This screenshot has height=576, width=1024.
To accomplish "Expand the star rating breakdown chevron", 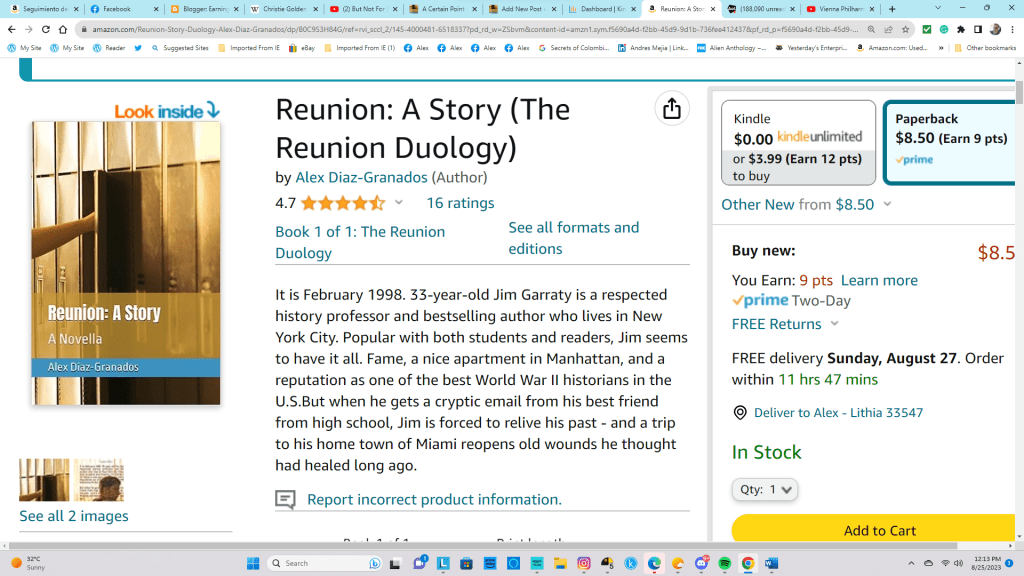I will coord(399,203).
